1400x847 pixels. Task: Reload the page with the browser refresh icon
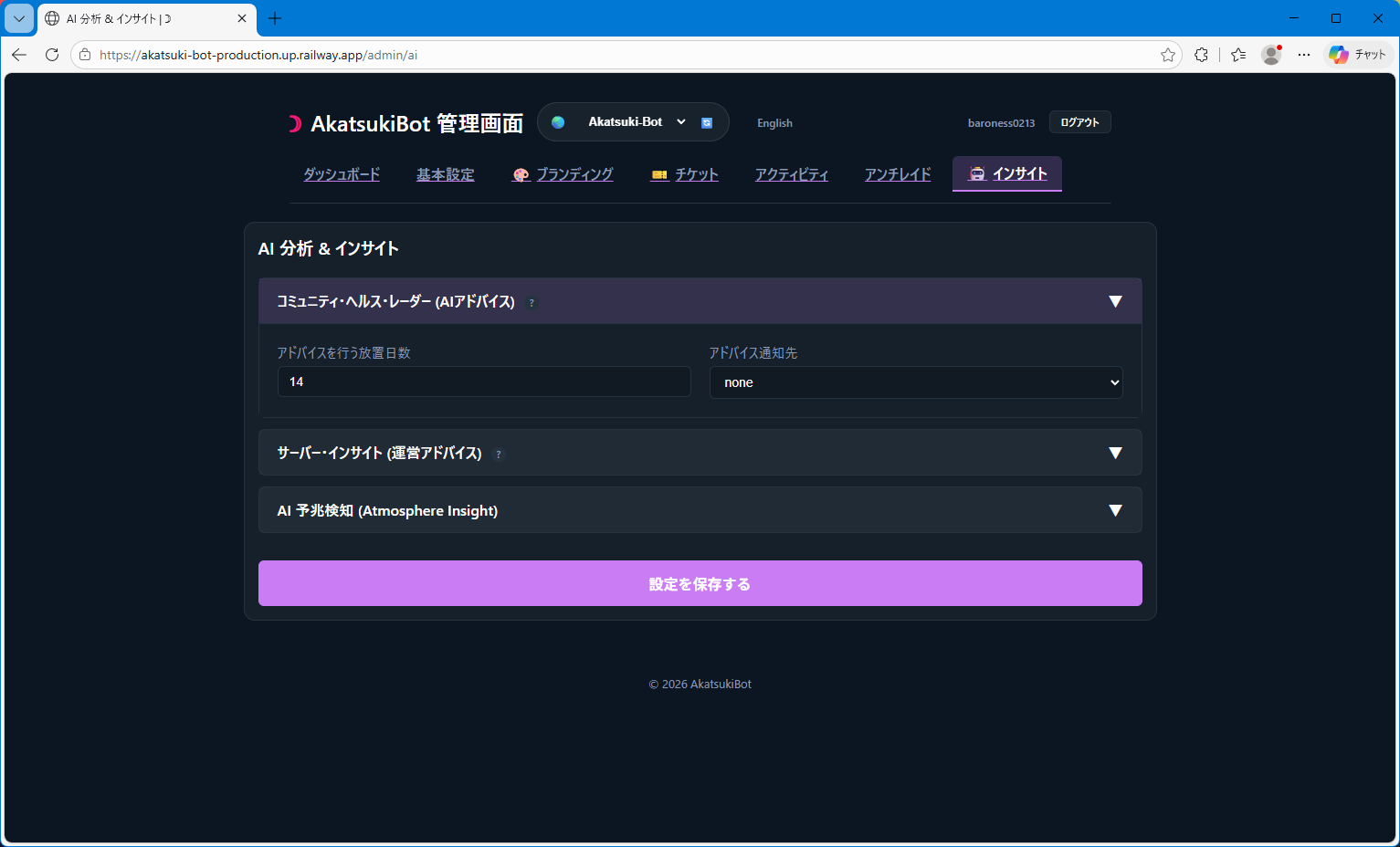point(52,55)
